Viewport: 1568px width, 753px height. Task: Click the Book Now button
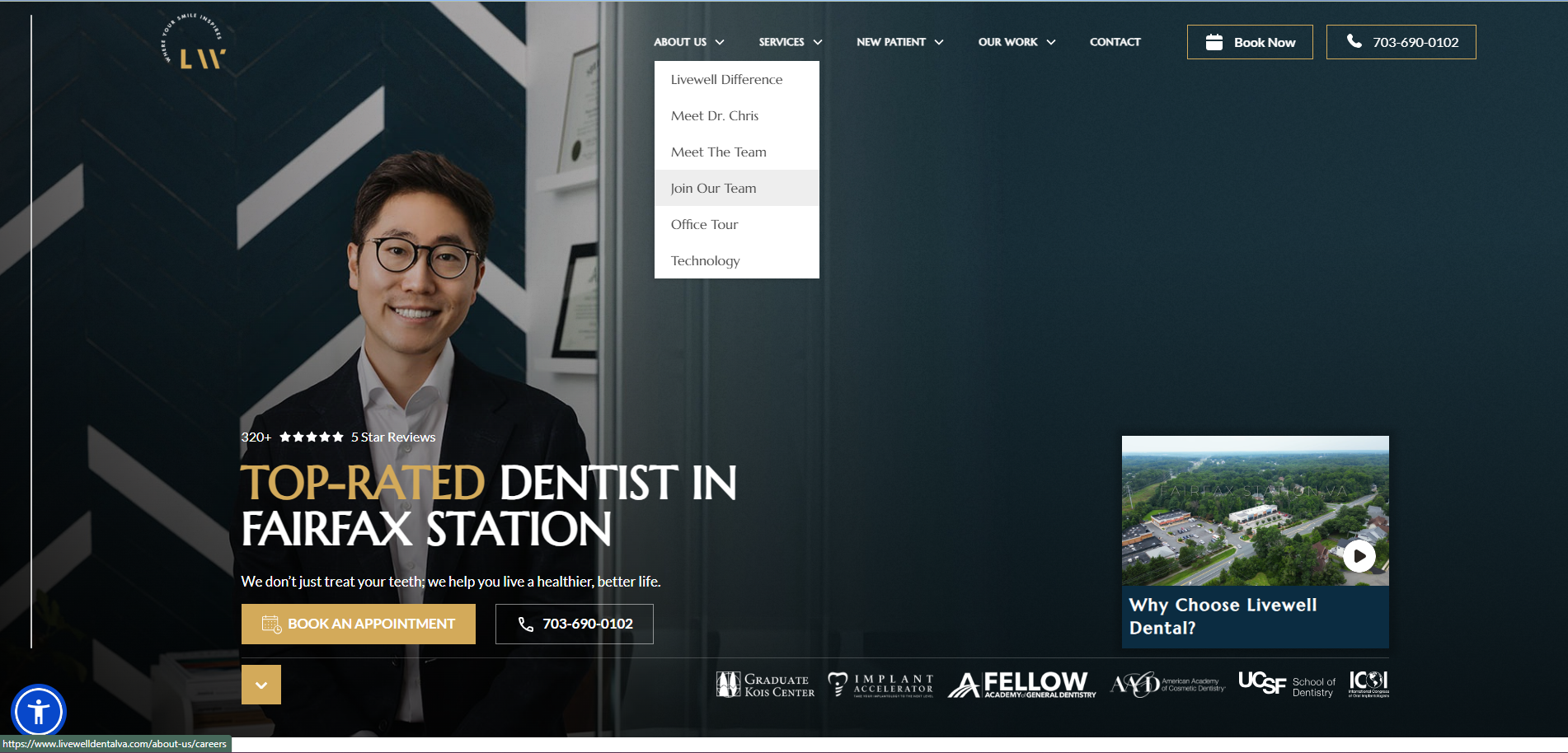click(x=1250, y=42)
